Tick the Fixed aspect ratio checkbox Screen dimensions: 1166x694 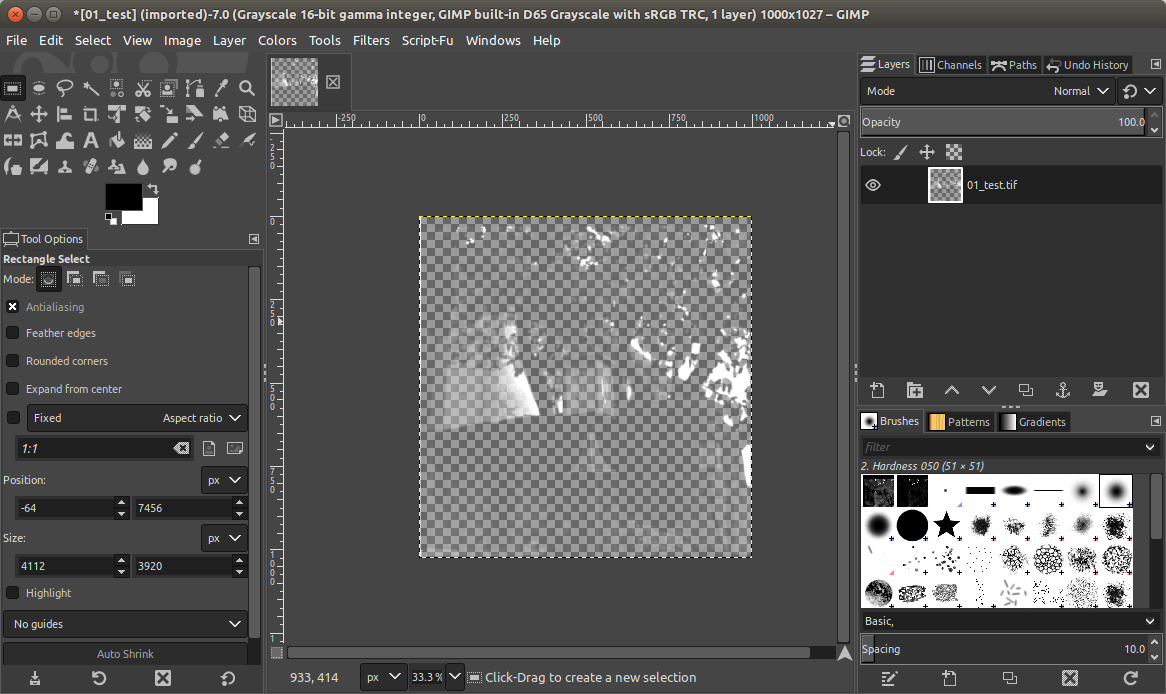tap(13, 417)
